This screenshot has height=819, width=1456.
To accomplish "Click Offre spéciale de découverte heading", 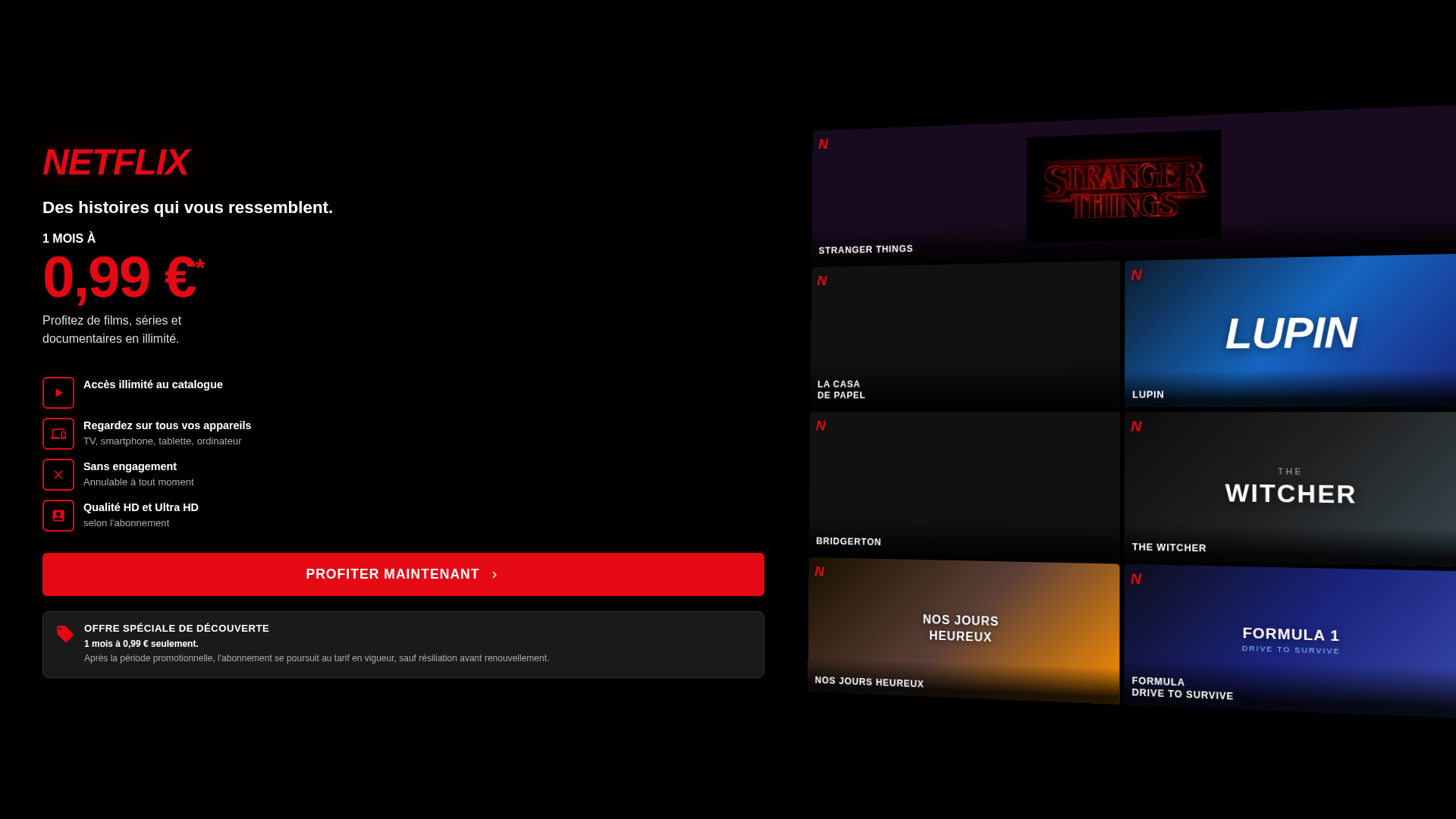I will pos(177,628).
